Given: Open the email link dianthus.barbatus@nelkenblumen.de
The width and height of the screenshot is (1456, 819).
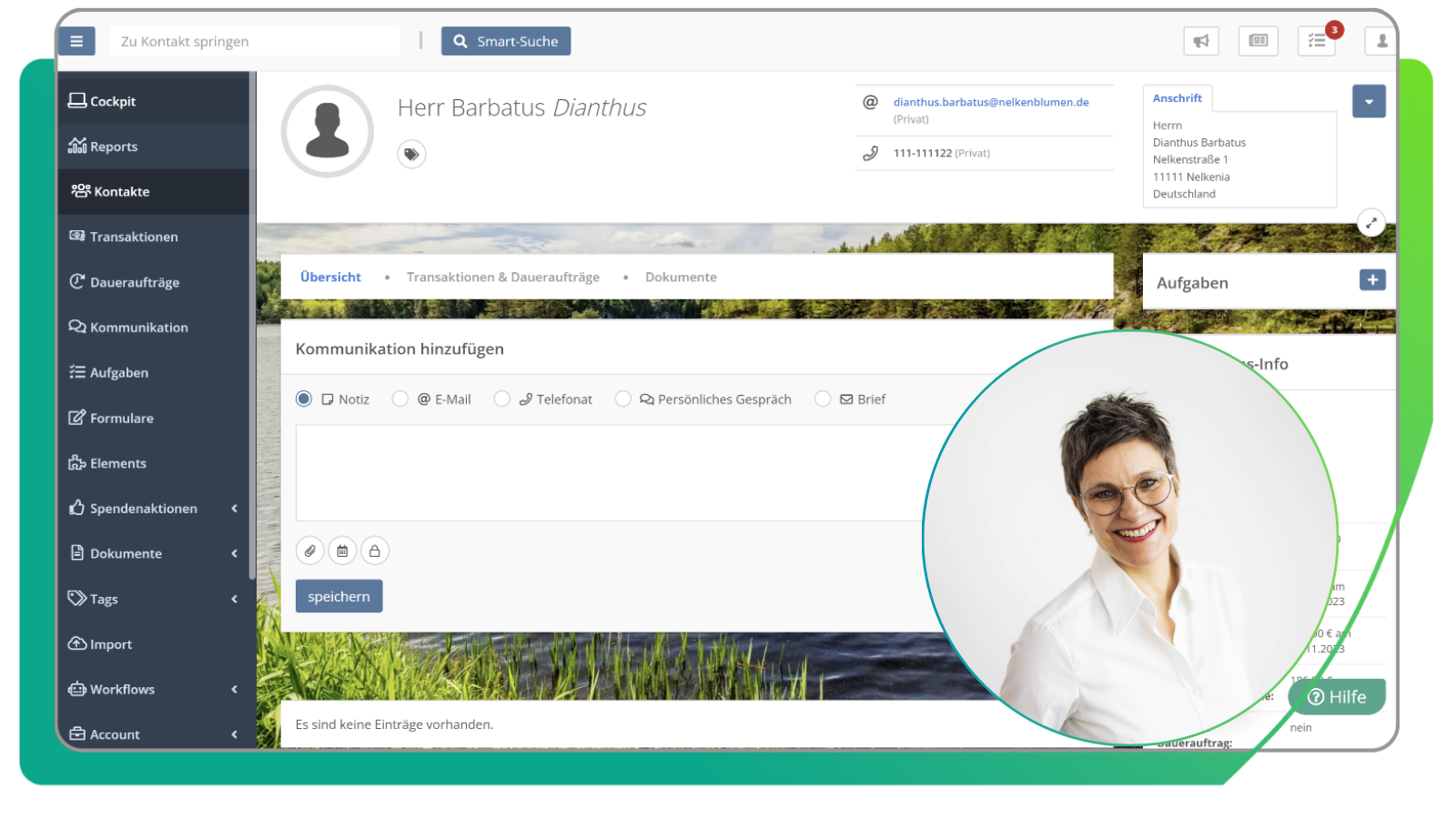Looking at the screenshot, I should tap(990, 102).
